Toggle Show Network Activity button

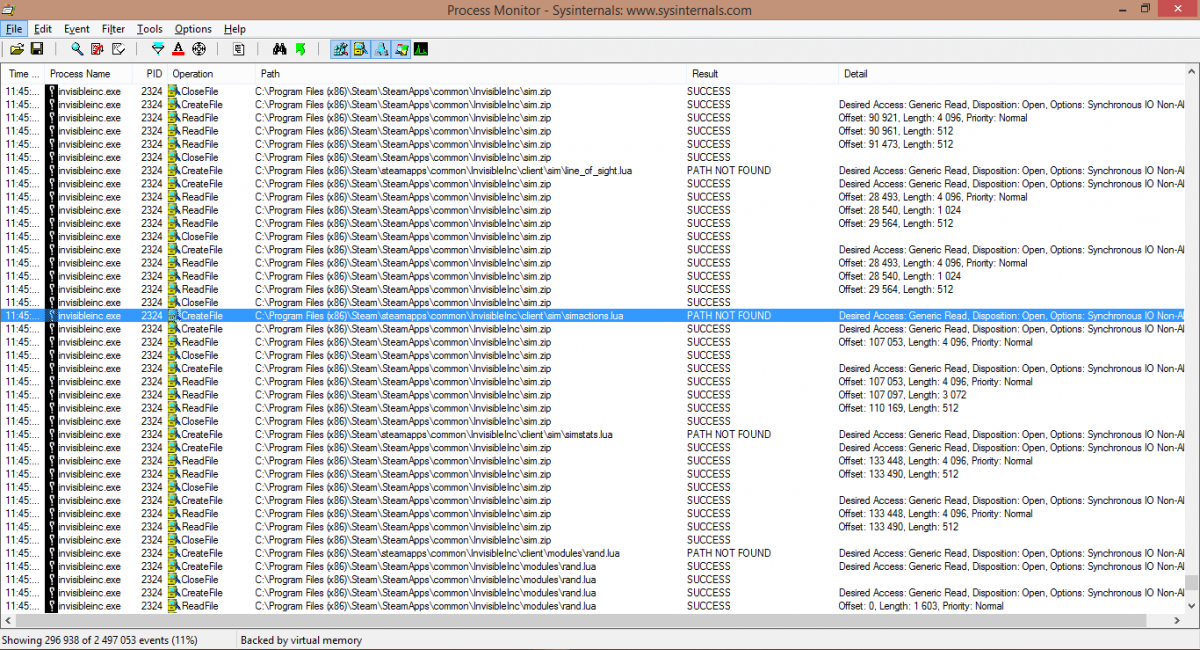pyautogui.click(x=381, y=49)
